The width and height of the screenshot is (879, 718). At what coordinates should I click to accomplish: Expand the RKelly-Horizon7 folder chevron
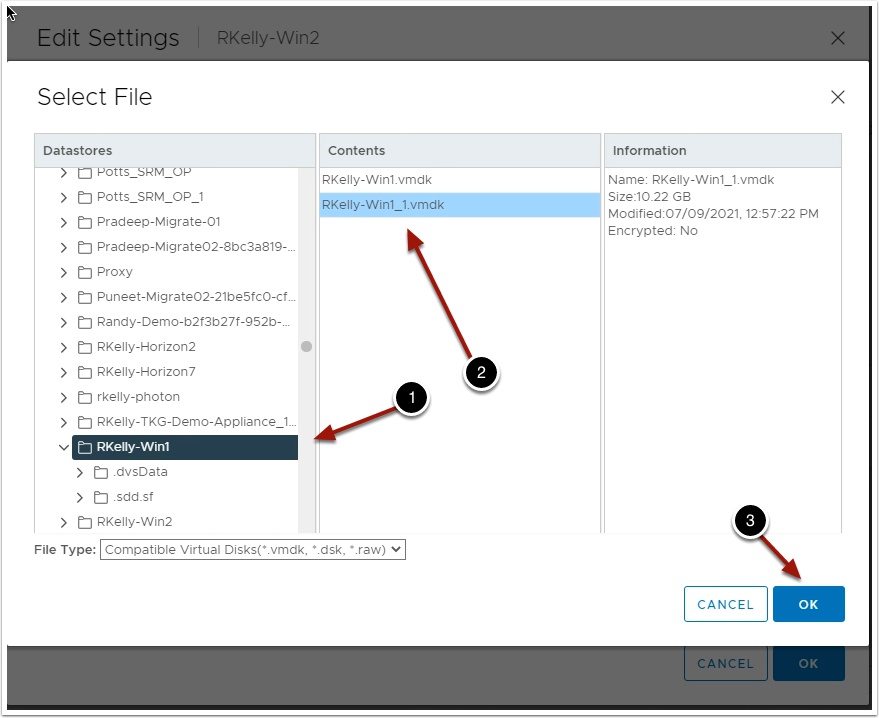pos(63,372)
